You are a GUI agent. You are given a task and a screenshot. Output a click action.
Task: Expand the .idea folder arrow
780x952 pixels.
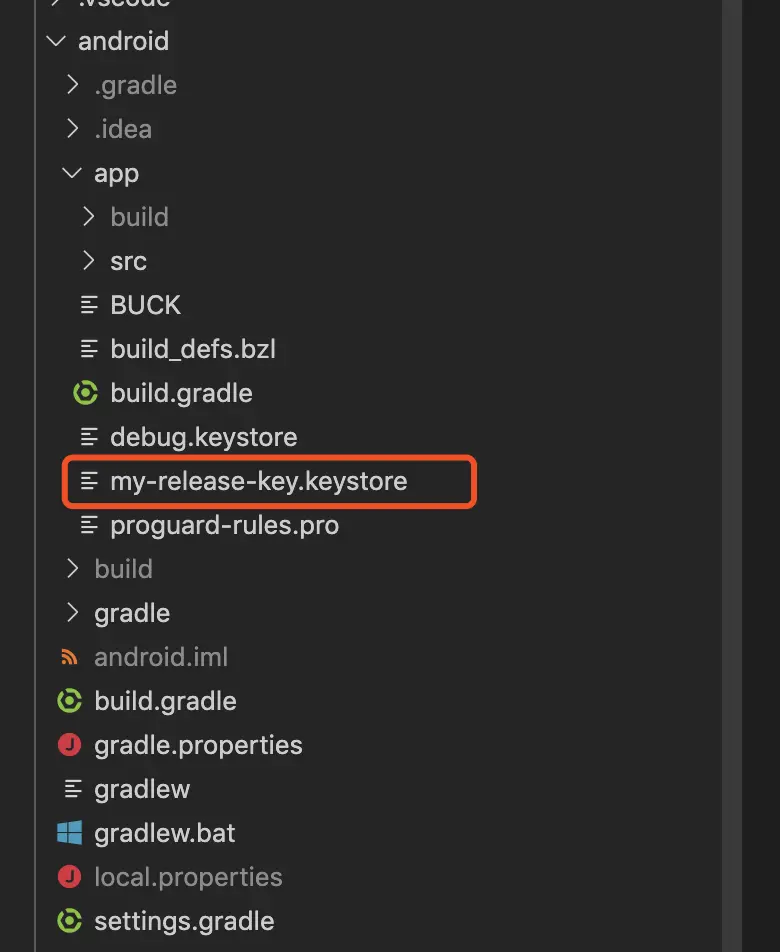[x=72, y=129]
